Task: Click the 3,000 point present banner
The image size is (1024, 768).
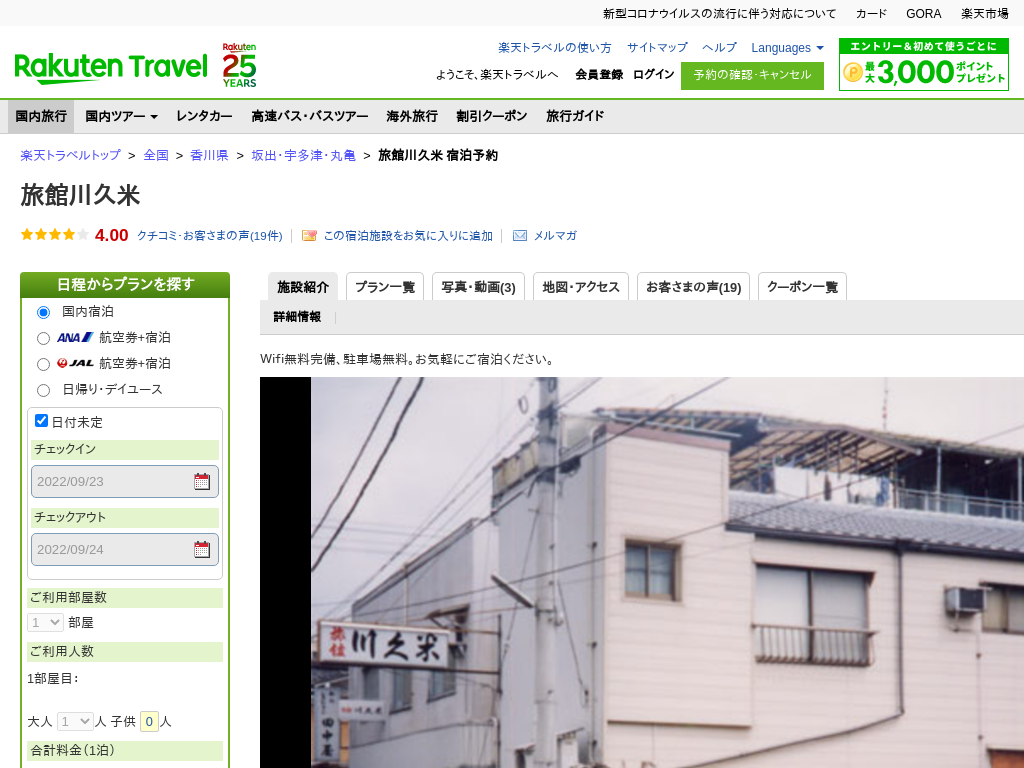Action: tap(923, 65)
